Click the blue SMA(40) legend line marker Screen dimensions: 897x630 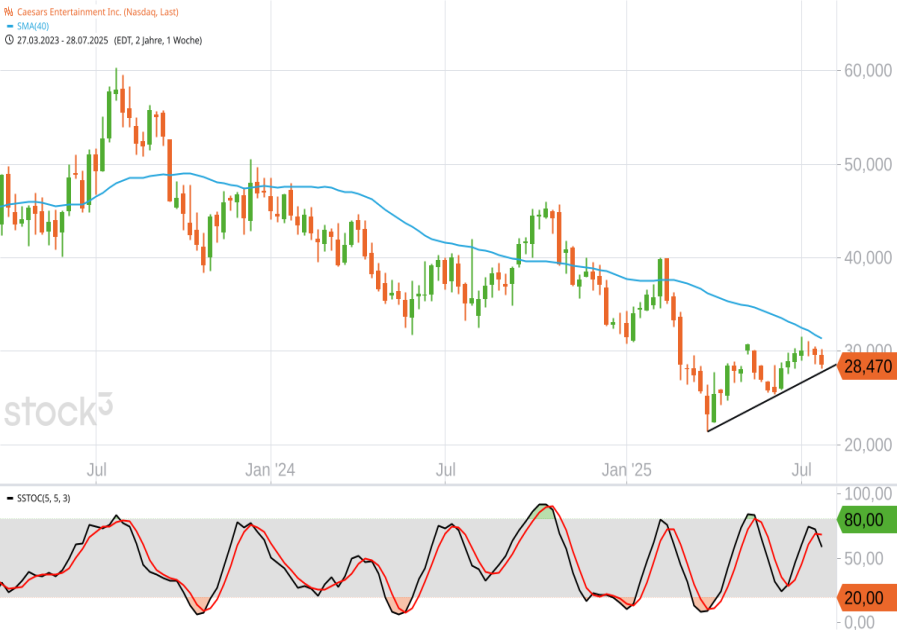[x=10, y=26]
